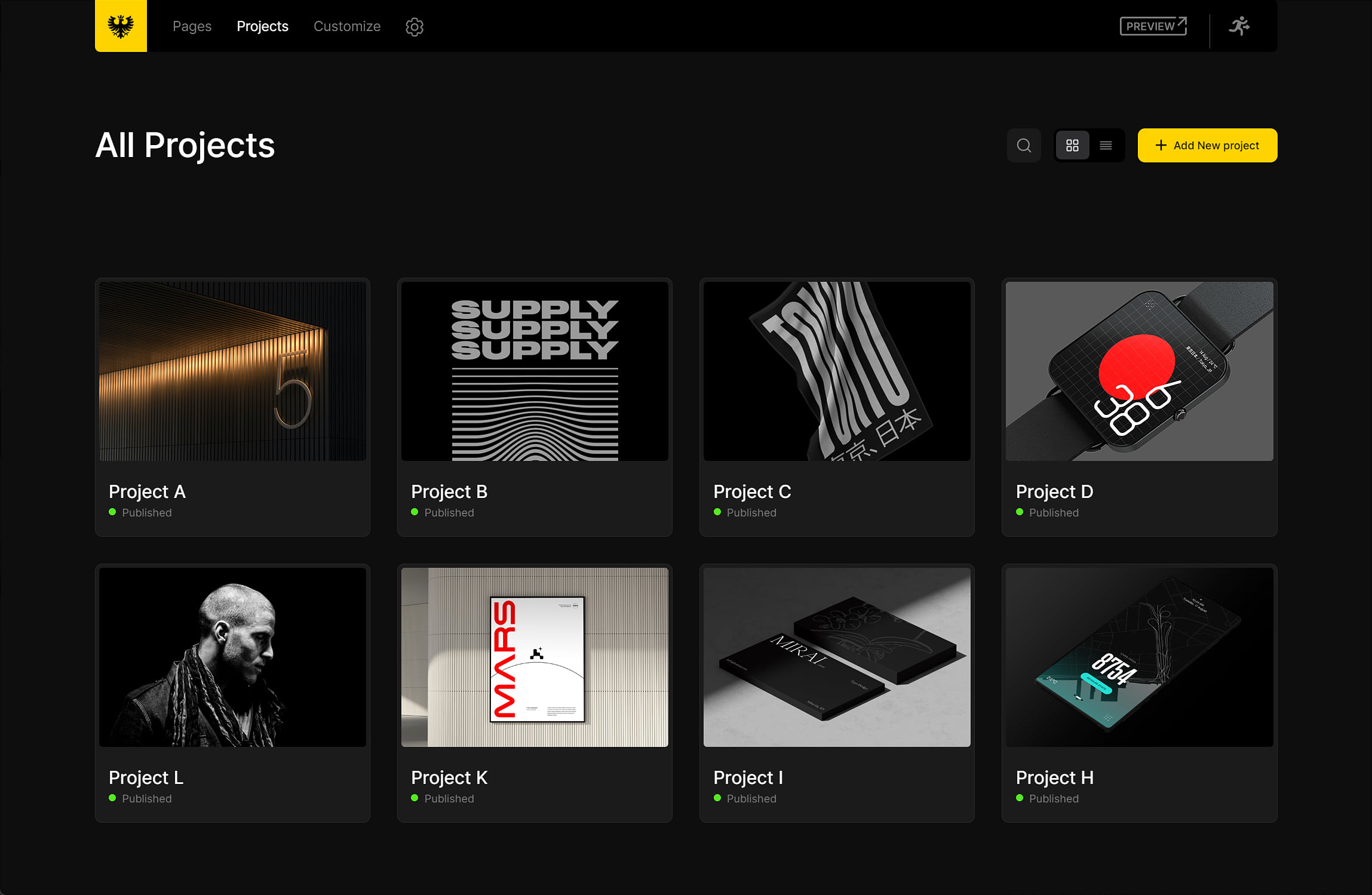Screen dimensions: 1372x895
Task: Open Project L portrait thumbnail
Action: pos(232,657)
